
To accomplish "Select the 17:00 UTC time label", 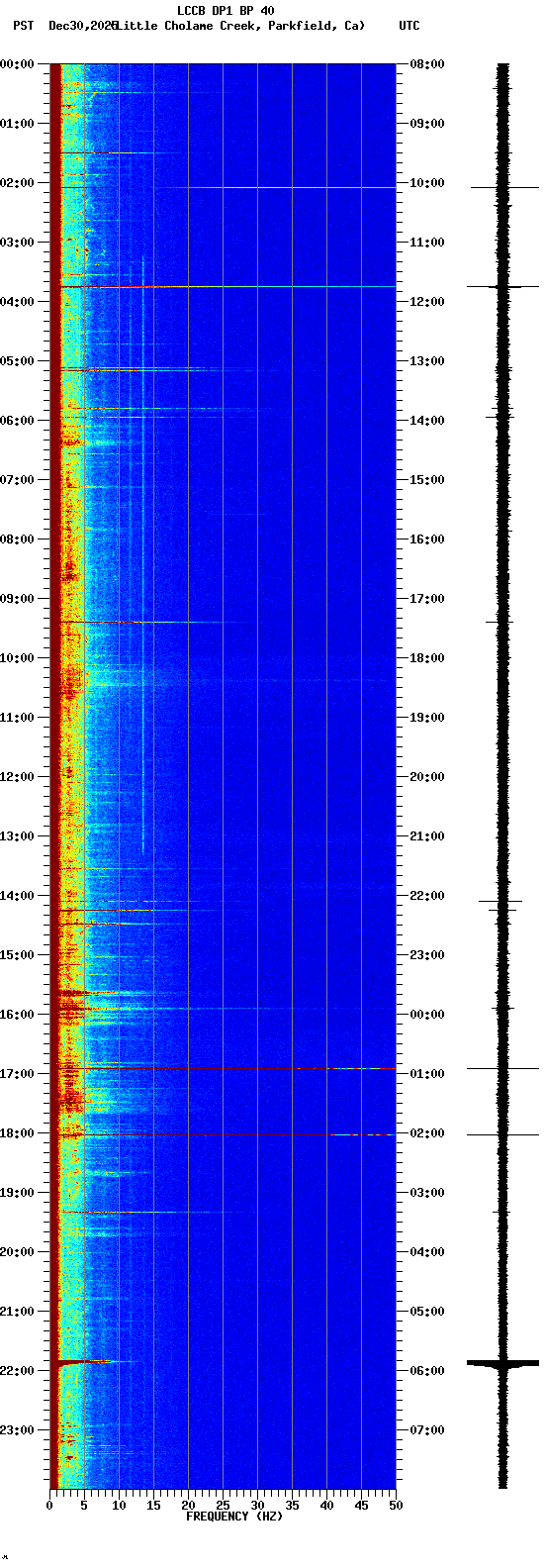I will pyautogui.click(x=427, y=599).
